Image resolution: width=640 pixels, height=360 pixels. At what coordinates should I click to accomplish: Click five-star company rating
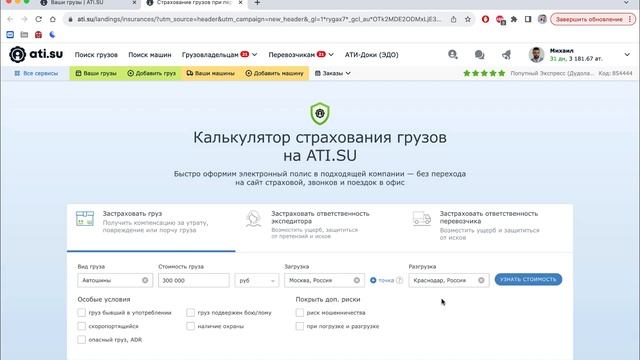coord(484,73)
